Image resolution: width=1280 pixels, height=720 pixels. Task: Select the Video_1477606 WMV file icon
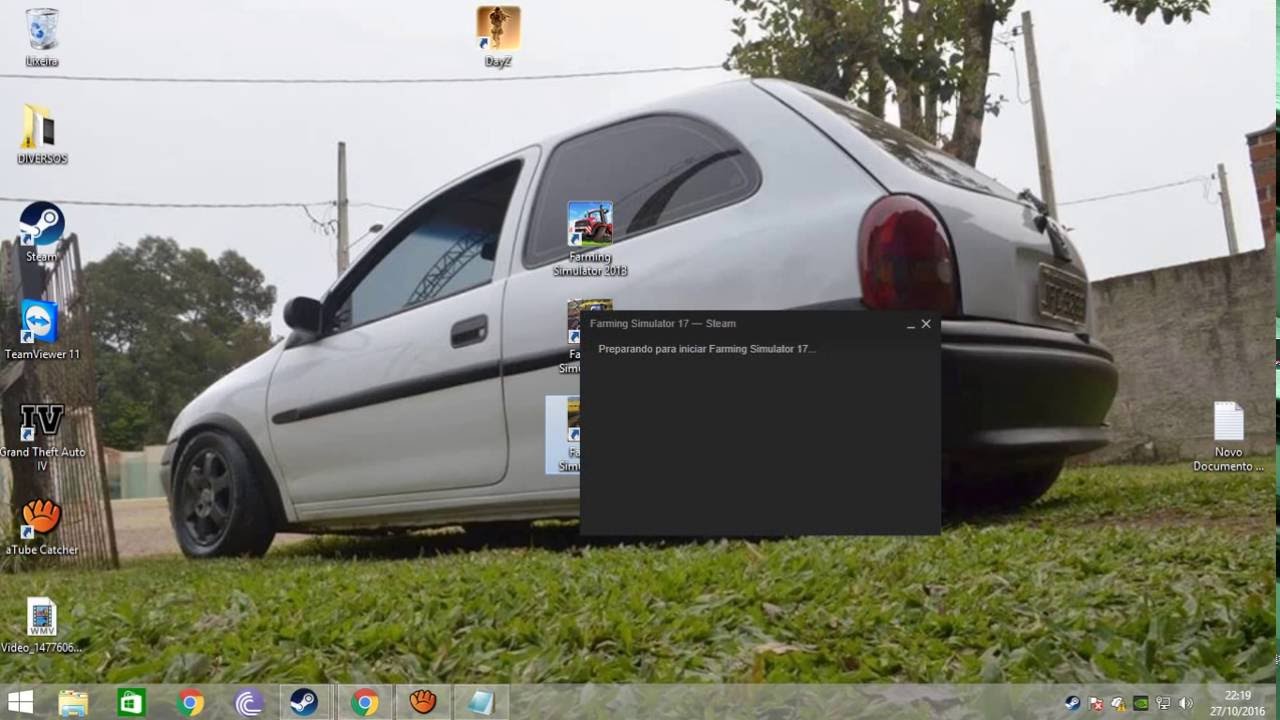coord(42,625)
